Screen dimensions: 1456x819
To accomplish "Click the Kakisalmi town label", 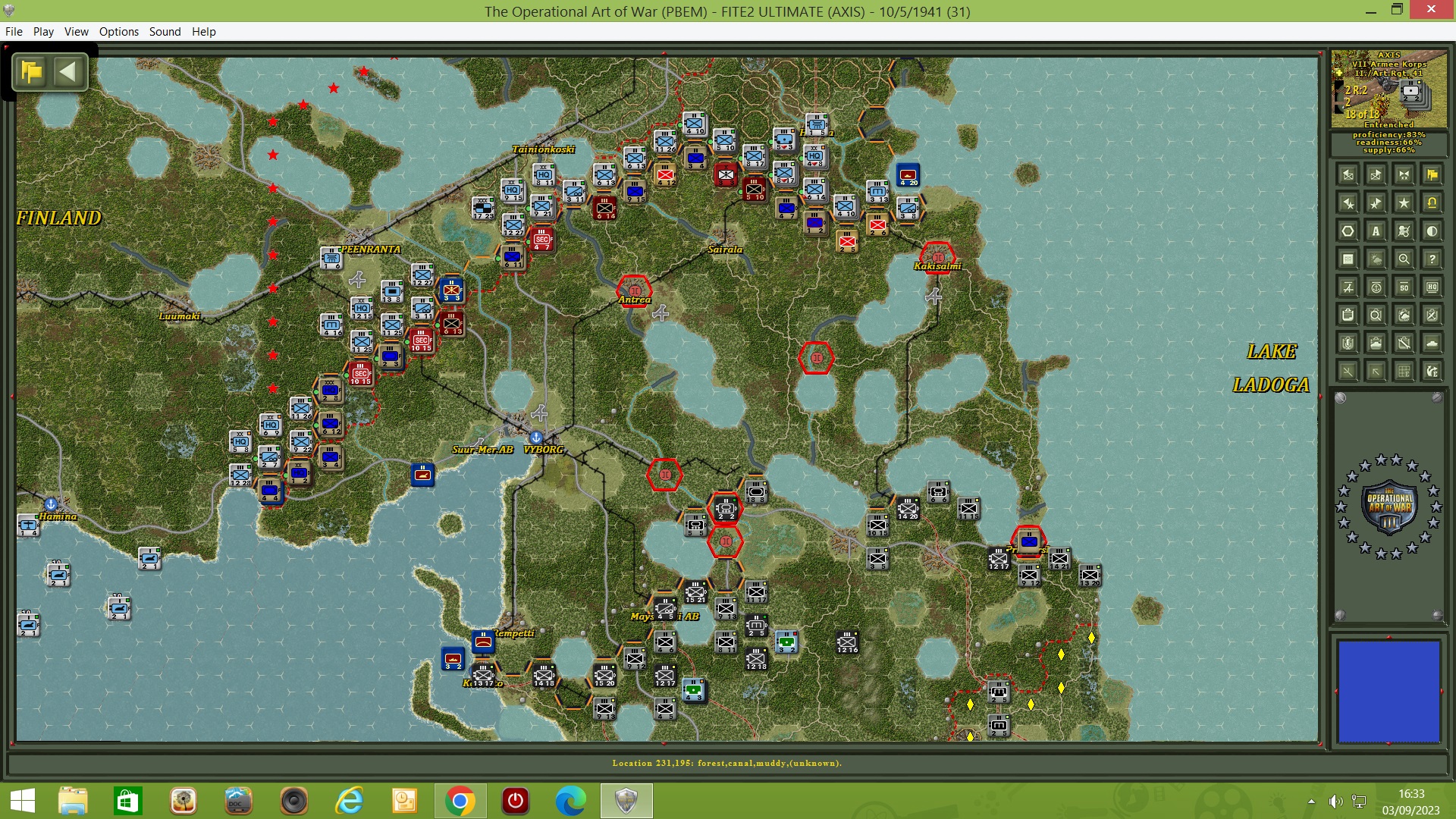I will (937, 266).
